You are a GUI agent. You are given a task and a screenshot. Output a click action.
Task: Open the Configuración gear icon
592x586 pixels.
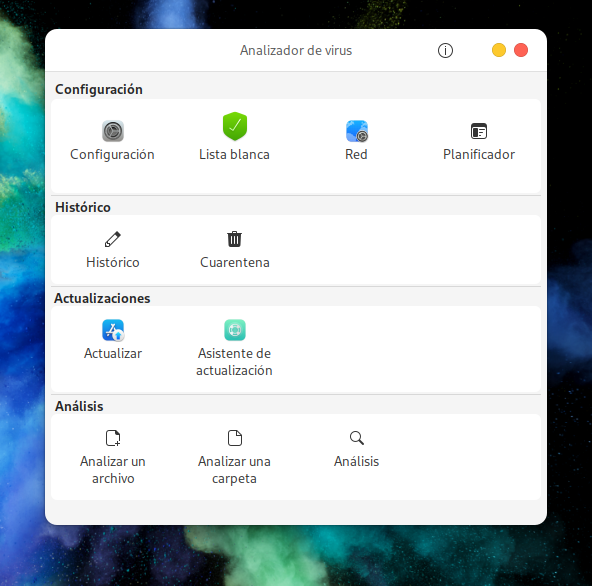[x=113, y=131]
